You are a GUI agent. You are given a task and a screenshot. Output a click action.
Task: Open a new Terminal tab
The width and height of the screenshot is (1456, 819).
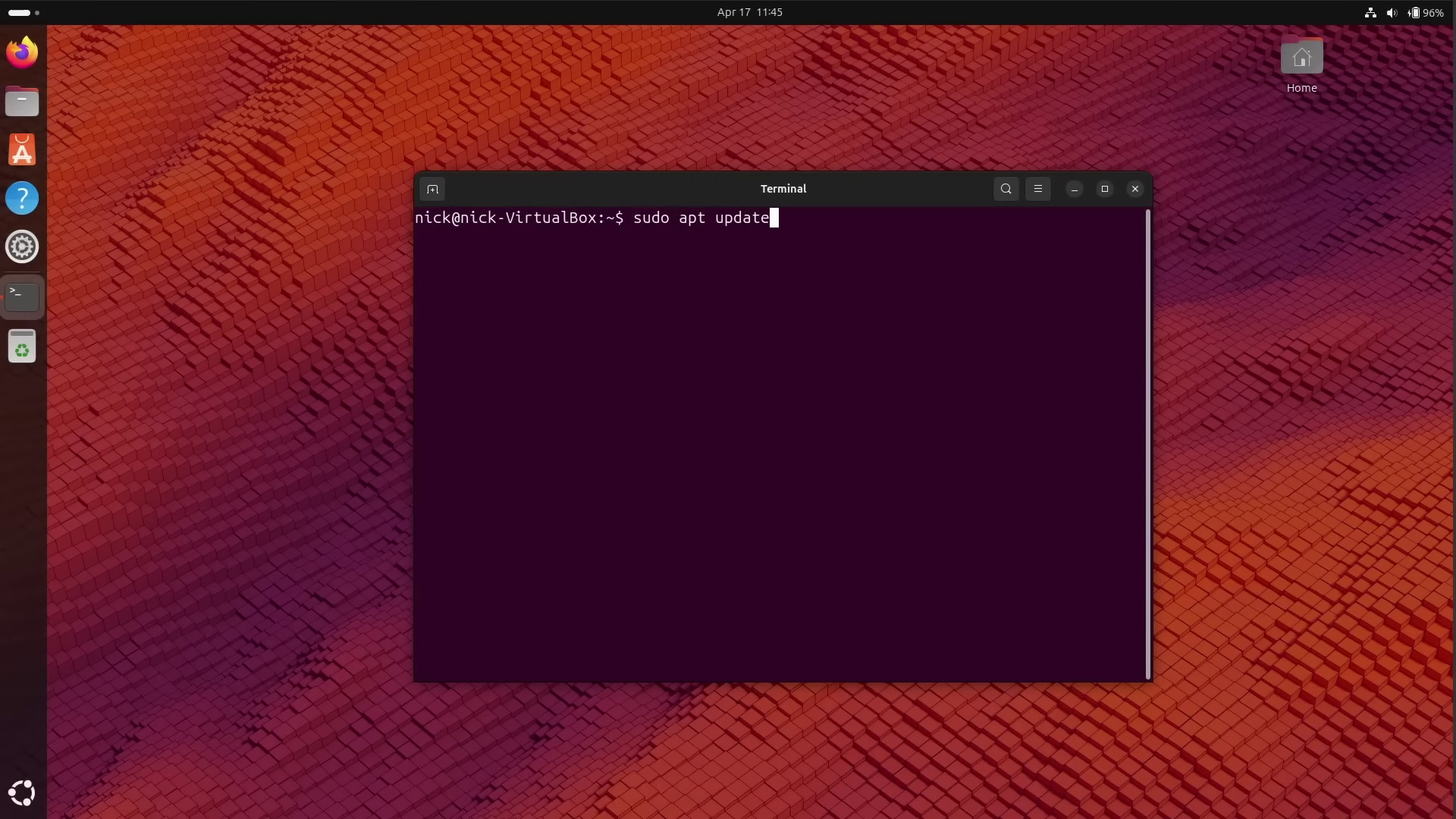432,189
